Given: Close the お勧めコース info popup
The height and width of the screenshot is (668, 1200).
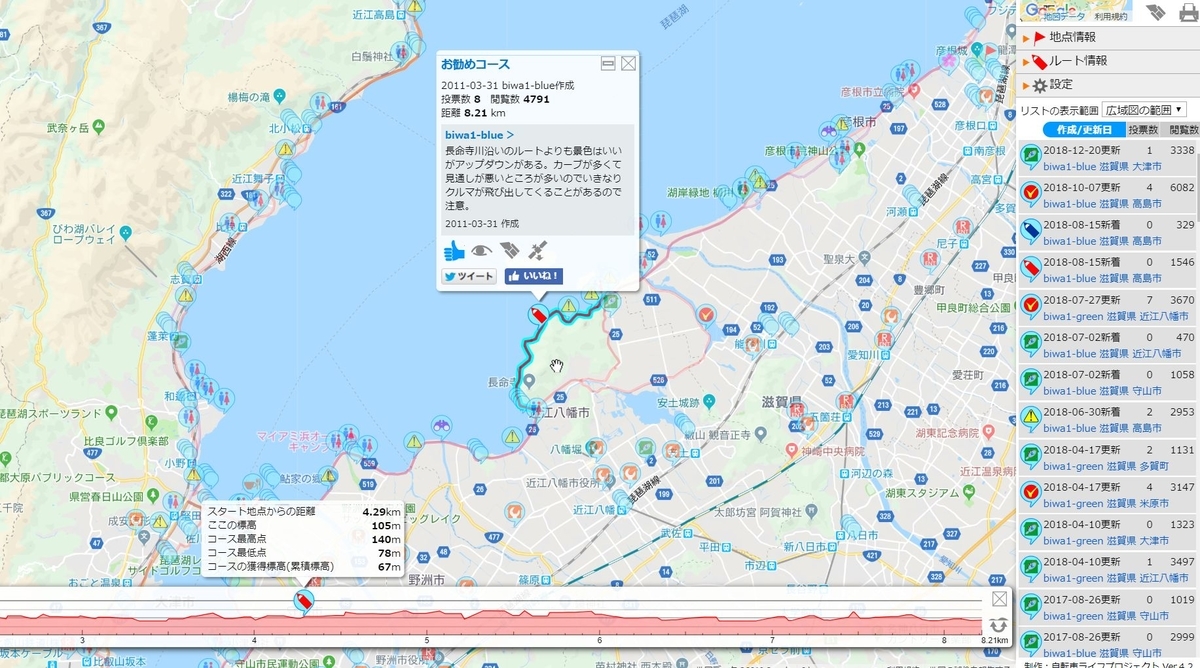Looking at the screenshot, I should (628, 63).
